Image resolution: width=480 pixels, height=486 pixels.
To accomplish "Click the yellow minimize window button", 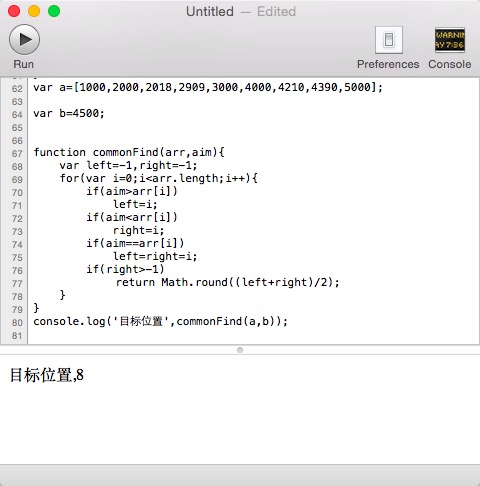I will pos(34,11).
